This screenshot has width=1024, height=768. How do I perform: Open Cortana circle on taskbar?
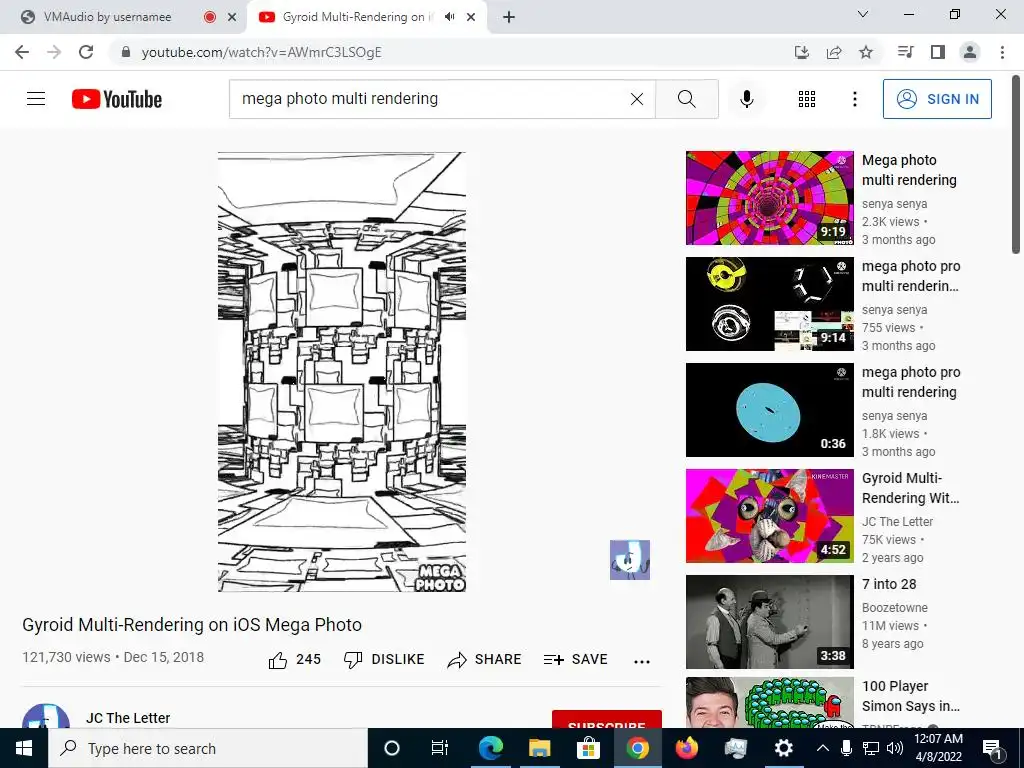point(392,748)
